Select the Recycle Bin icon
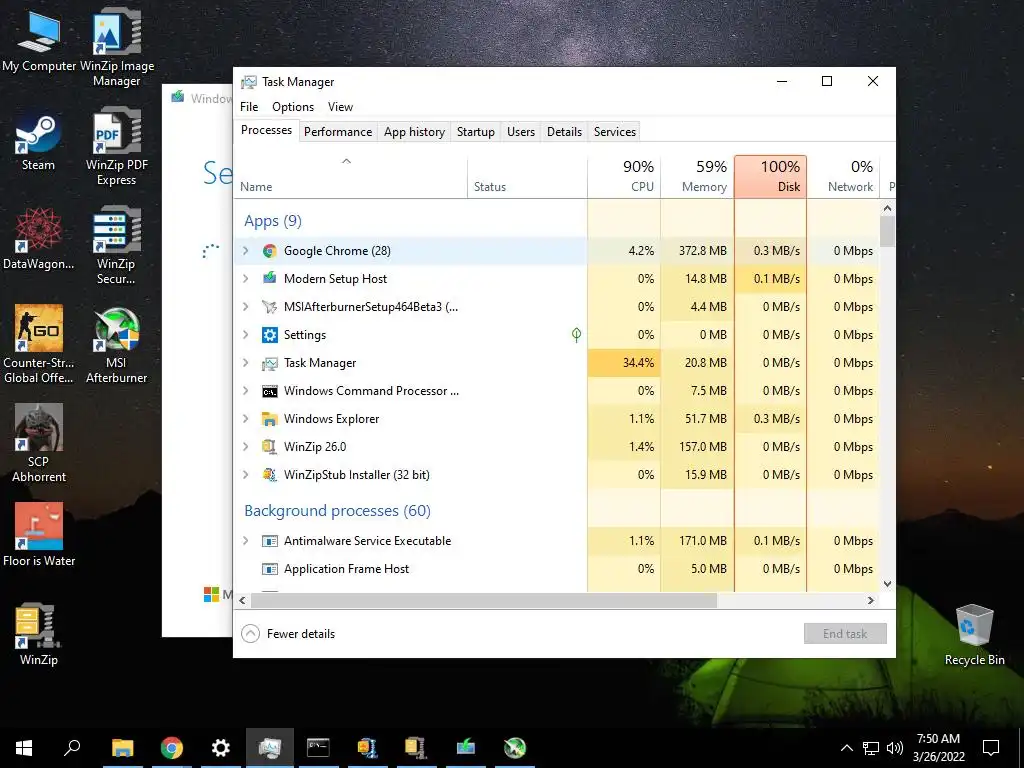Screen dimensions: 1024x768 974,635
